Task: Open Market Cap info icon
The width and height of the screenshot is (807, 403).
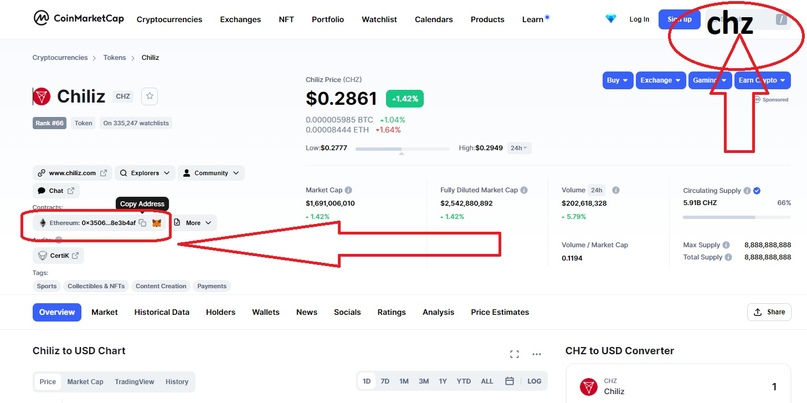Action: point(348,190)
